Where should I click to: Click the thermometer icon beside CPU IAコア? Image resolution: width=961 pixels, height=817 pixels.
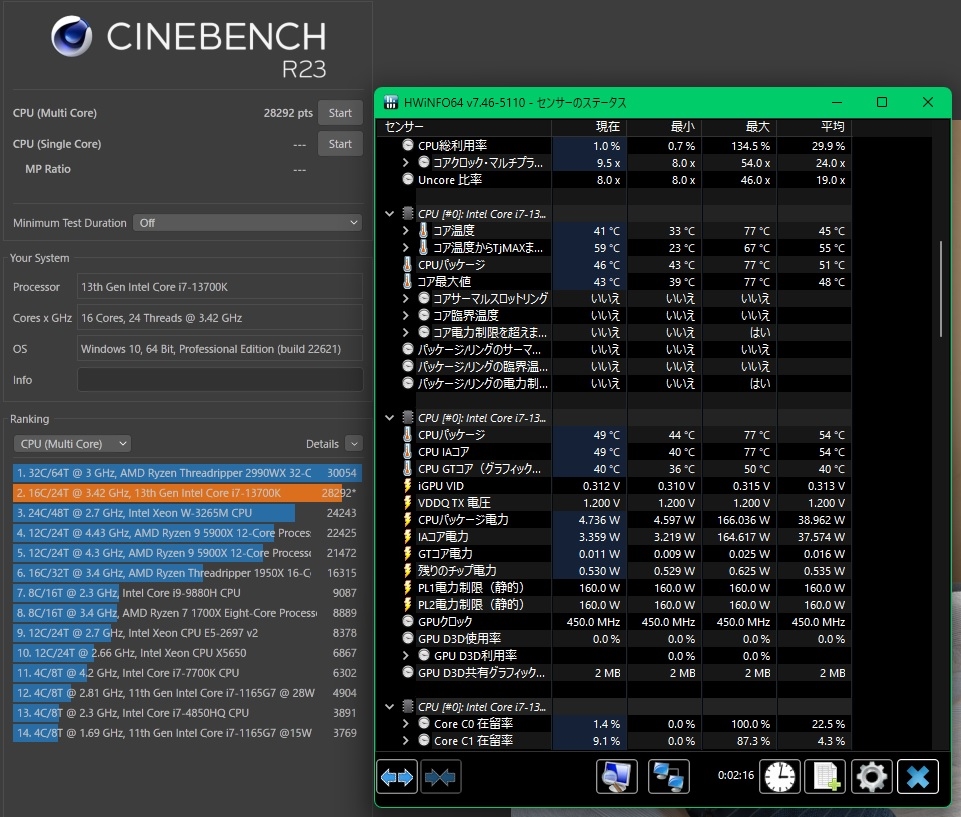click(408, 452)
